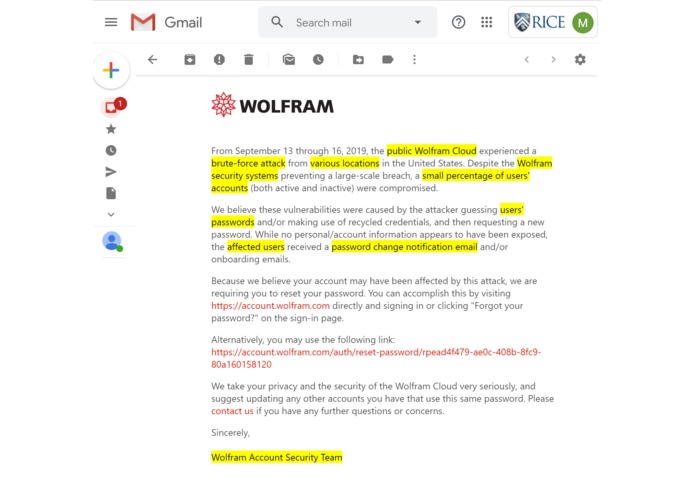Move email to a folder
This screenshot has width=695, height=494.
[358, 59]
